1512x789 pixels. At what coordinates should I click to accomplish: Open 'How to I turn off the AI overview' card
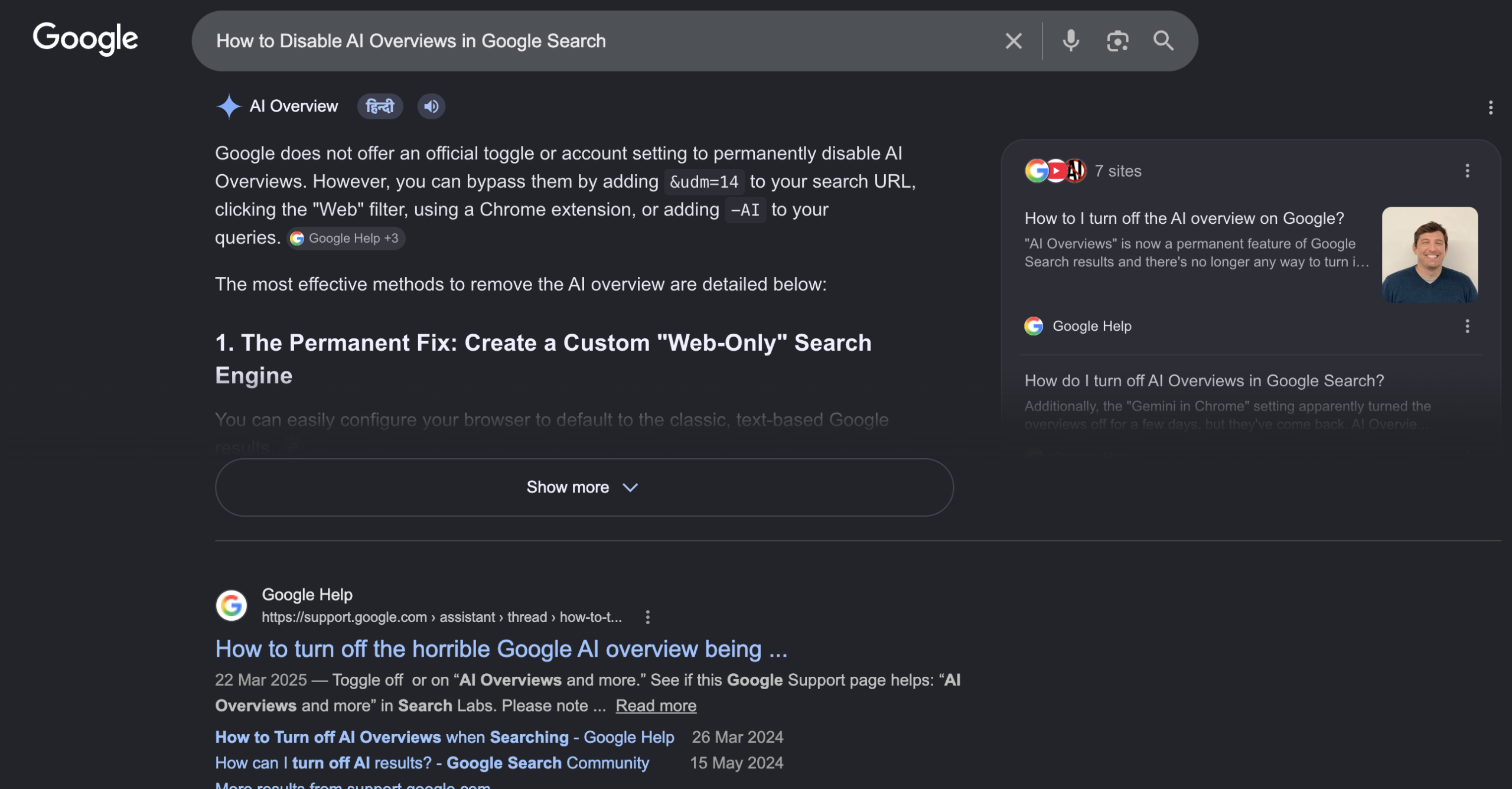pos(1184,219)
